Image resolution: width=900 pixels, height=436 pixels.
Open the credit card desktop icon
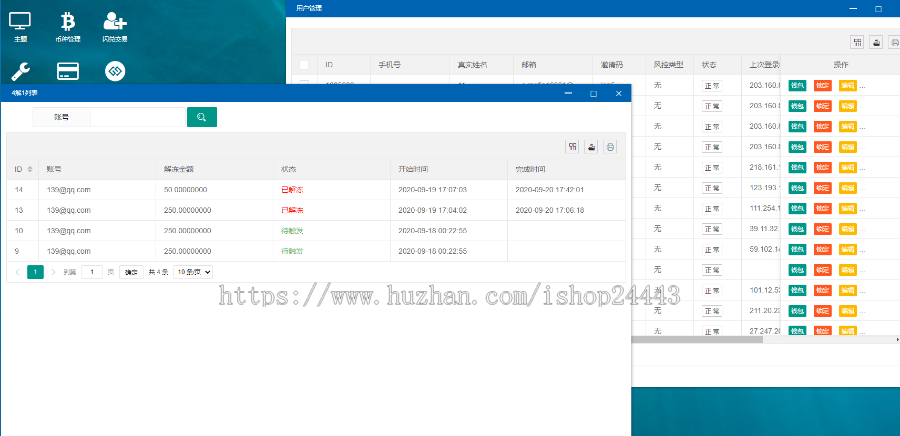[68, 71]
